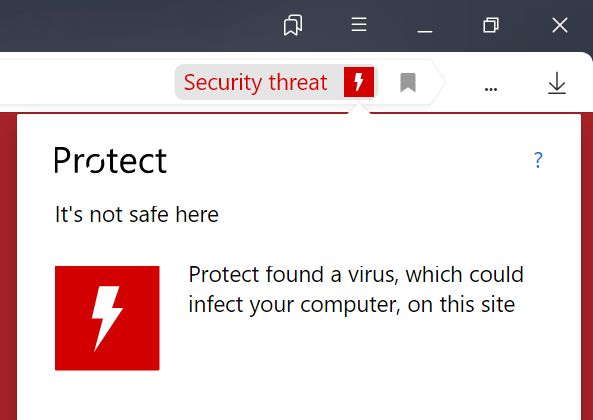This screenshot has width=593, height=420.
Task: Click the pointed arrow edge of address bar
Action: click(439, 82)
